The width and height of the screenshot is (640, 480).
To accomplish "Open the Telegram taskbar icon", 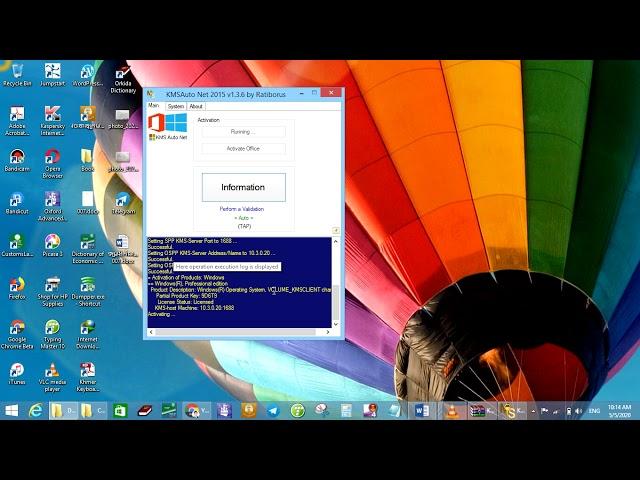I will point(273,411).
